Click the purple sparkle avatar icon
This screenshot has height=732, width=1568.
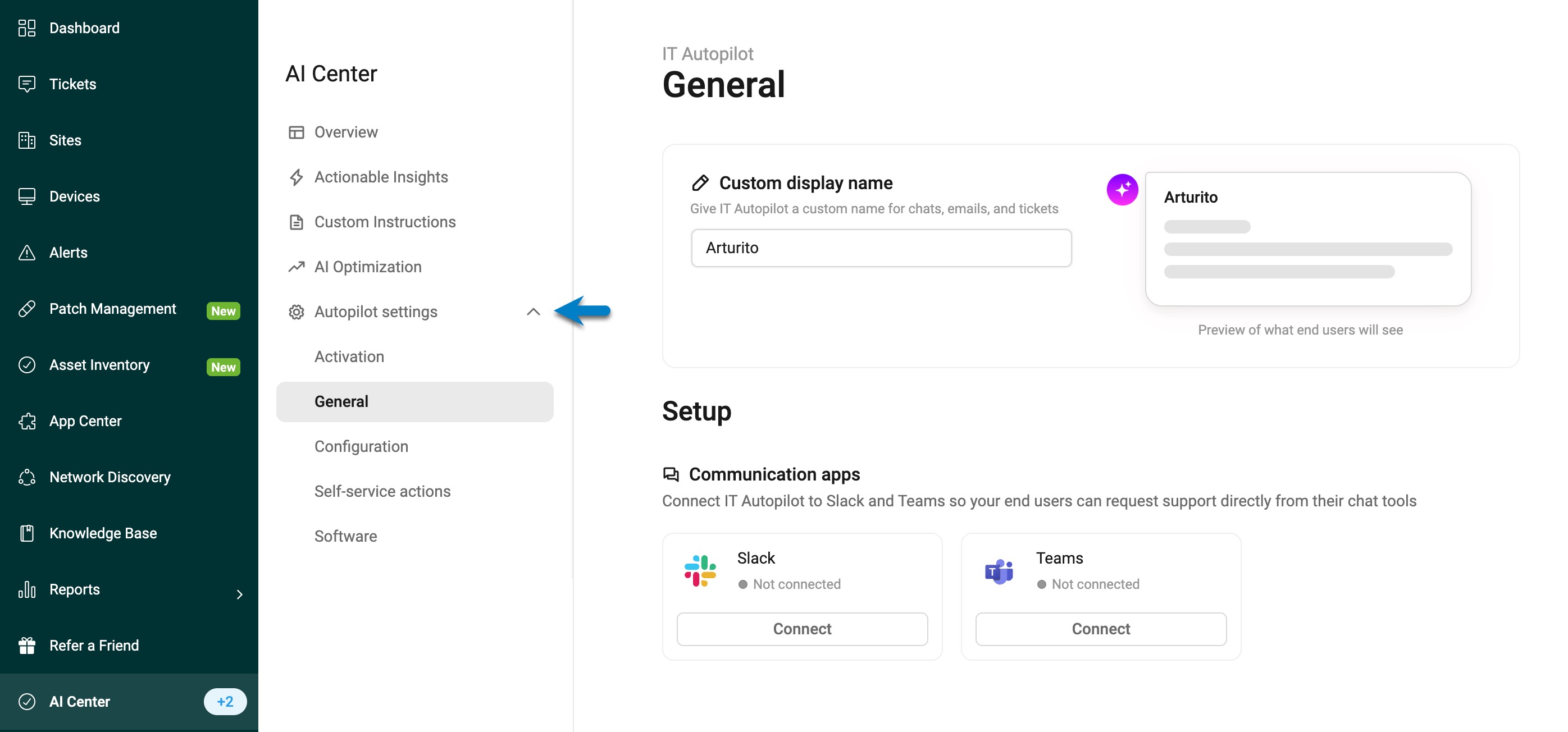pos(1122,189)
